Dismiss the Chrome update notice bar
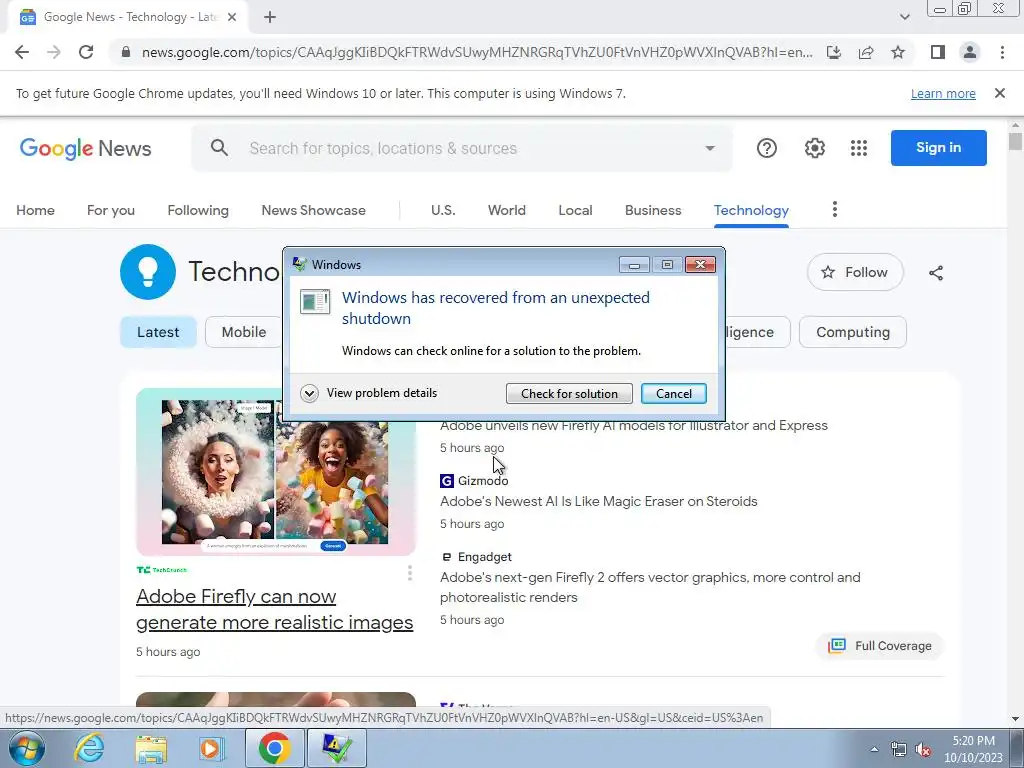This screenshot has height=768, width=1024. (1000, 93)
